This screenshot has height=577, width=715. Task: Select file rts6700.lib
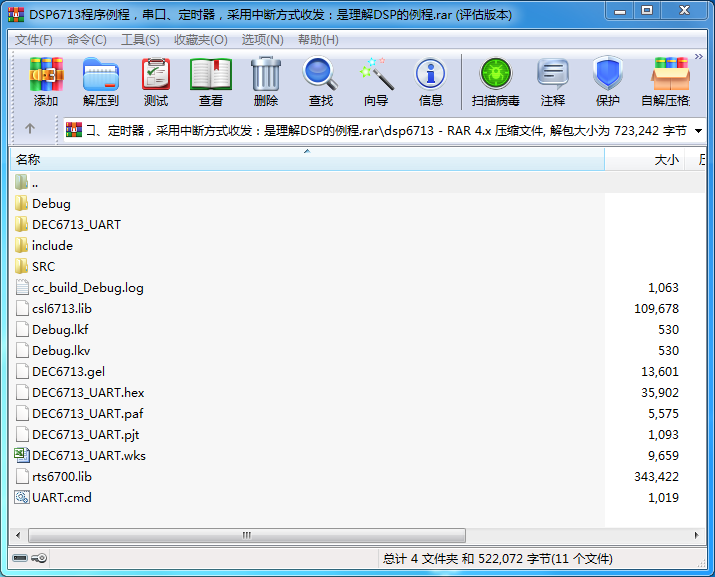pyautogui.click(x=53, y=476)
